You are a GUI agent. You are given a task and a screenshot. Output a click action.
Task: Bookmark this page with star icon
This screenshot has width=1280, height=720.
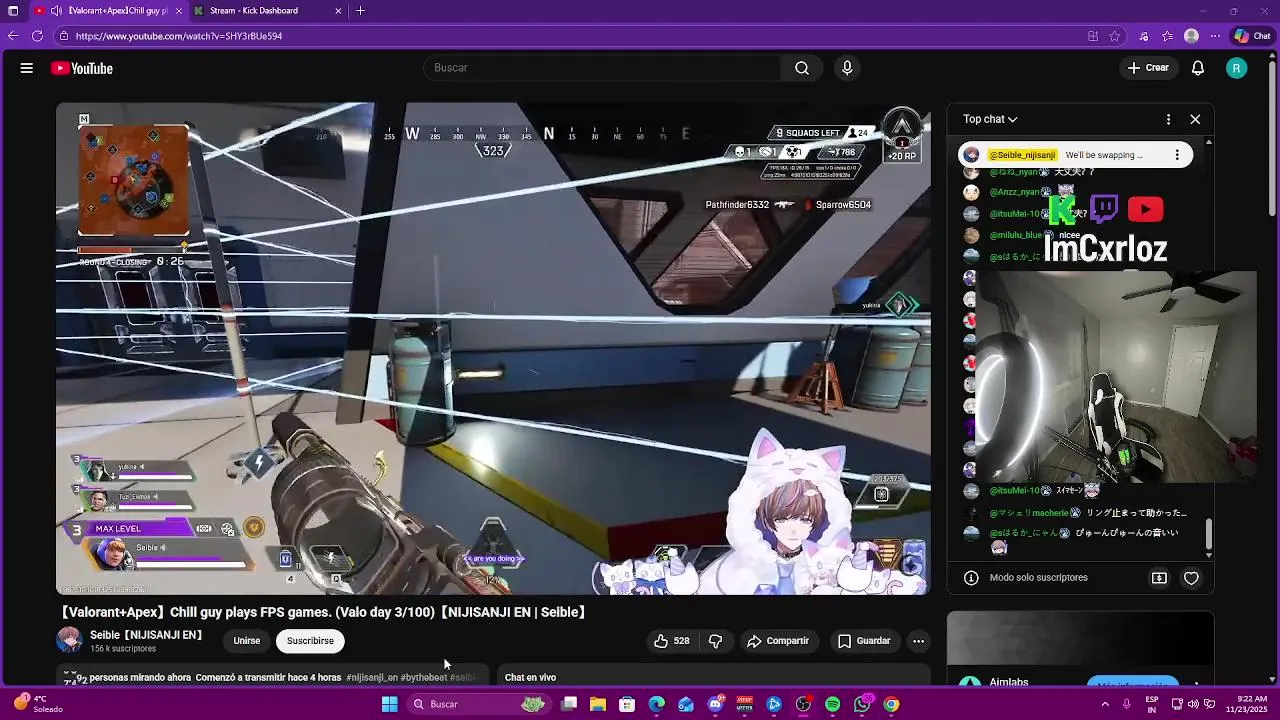pos(1115,36)
